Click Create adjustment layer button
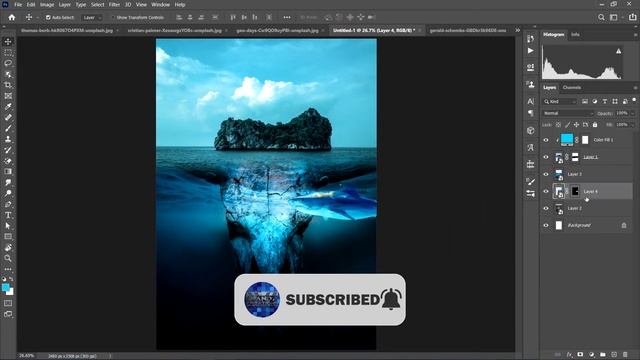640x360 pixels. pyautogui.click(x=591, y=355)
